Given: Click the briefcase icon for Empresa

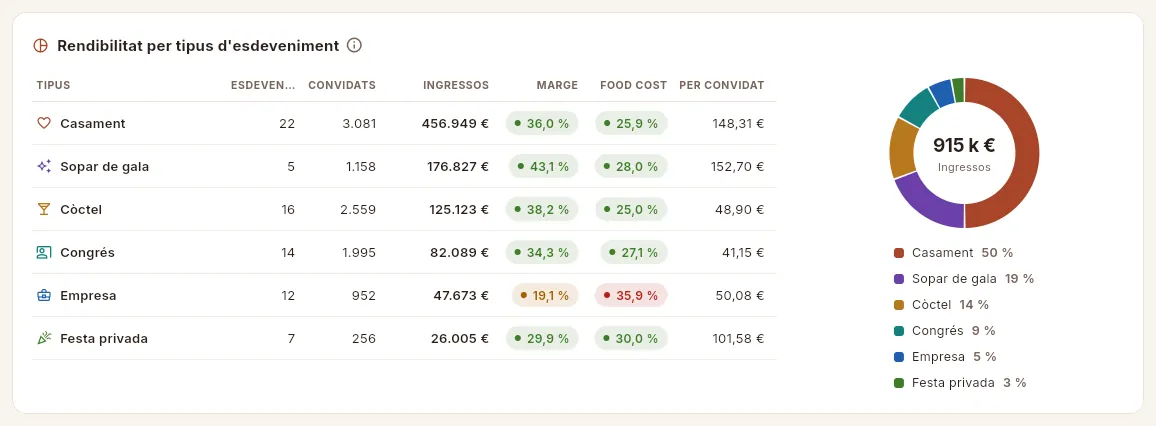Looking at the screenshot, I should pos(43,296).
